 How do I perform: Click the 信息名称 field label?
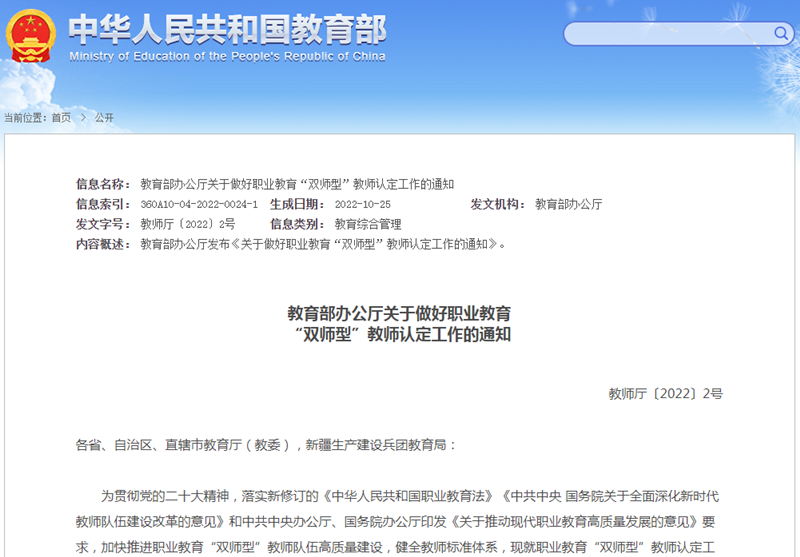[x=103, y=184]
